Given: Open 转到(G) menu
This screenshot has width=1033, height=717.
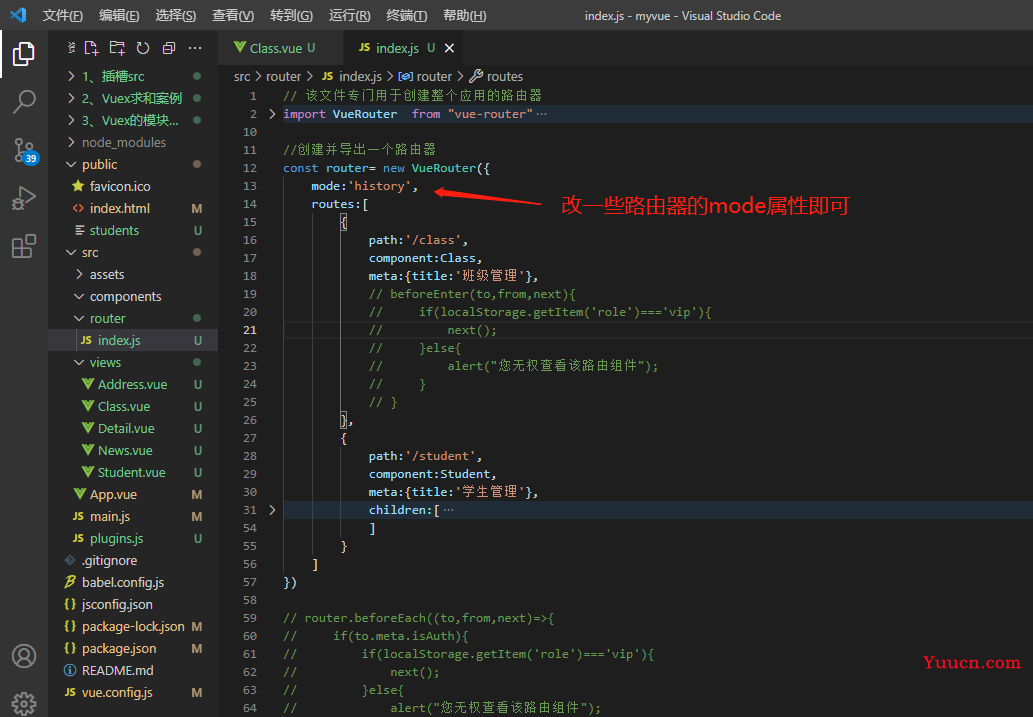Looking at the screenshot, I should (x=291, y=15).
